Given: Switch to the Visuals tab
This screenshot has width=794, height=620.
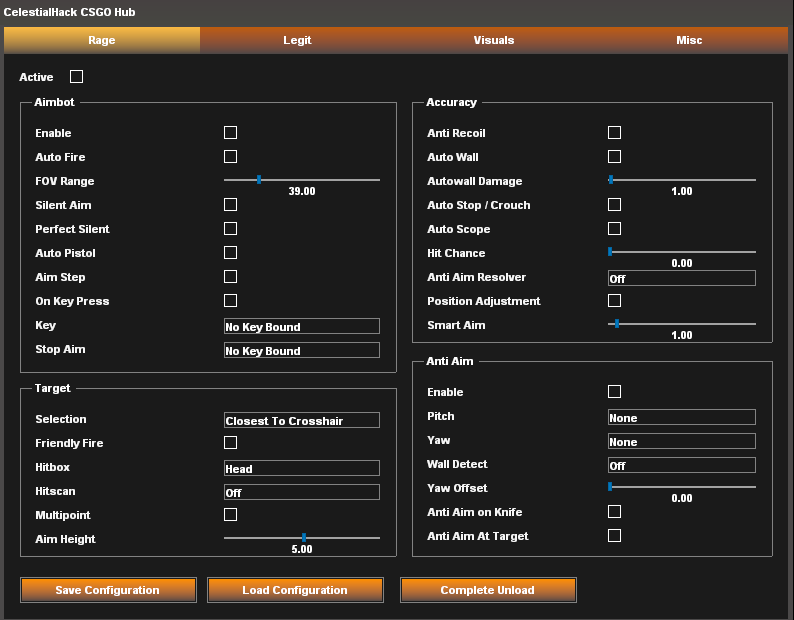Looking at the screenshot, I should pyautogui.click(x=494, y=40).
